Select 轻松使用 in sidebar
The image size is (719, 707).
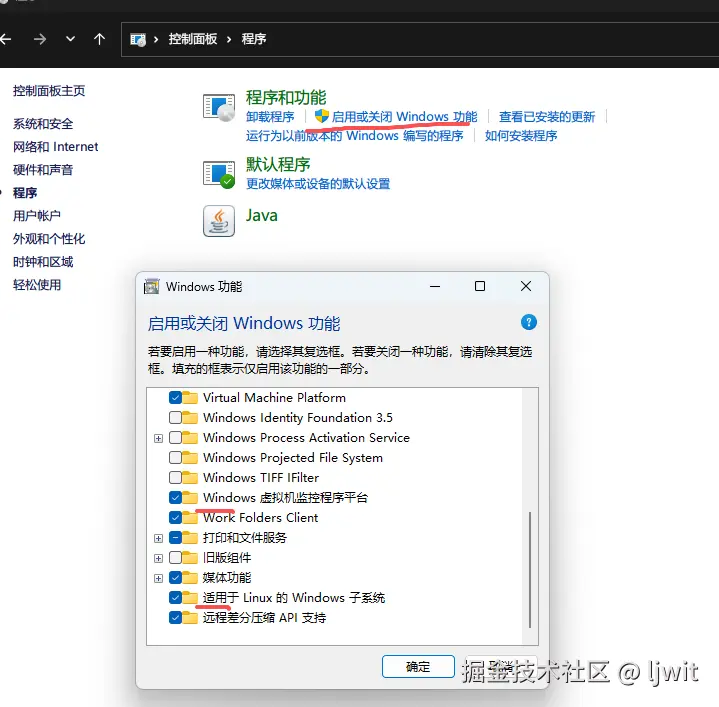pos(37,285)
